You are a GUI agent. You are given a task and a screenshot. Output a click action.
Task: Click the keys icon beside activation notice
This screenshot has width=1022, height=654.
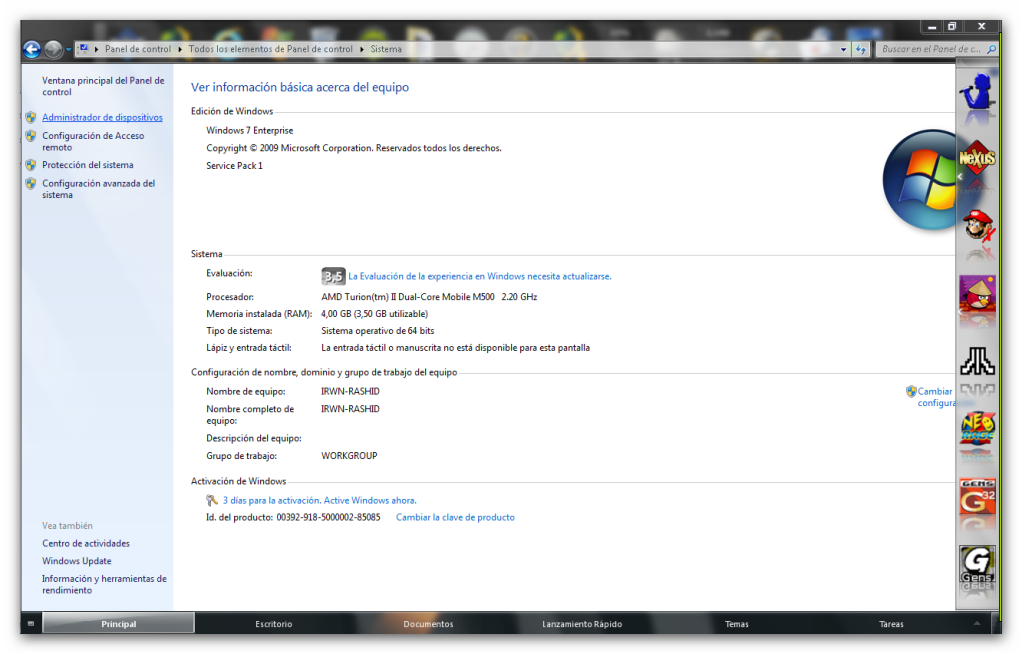tap(212, 500)
